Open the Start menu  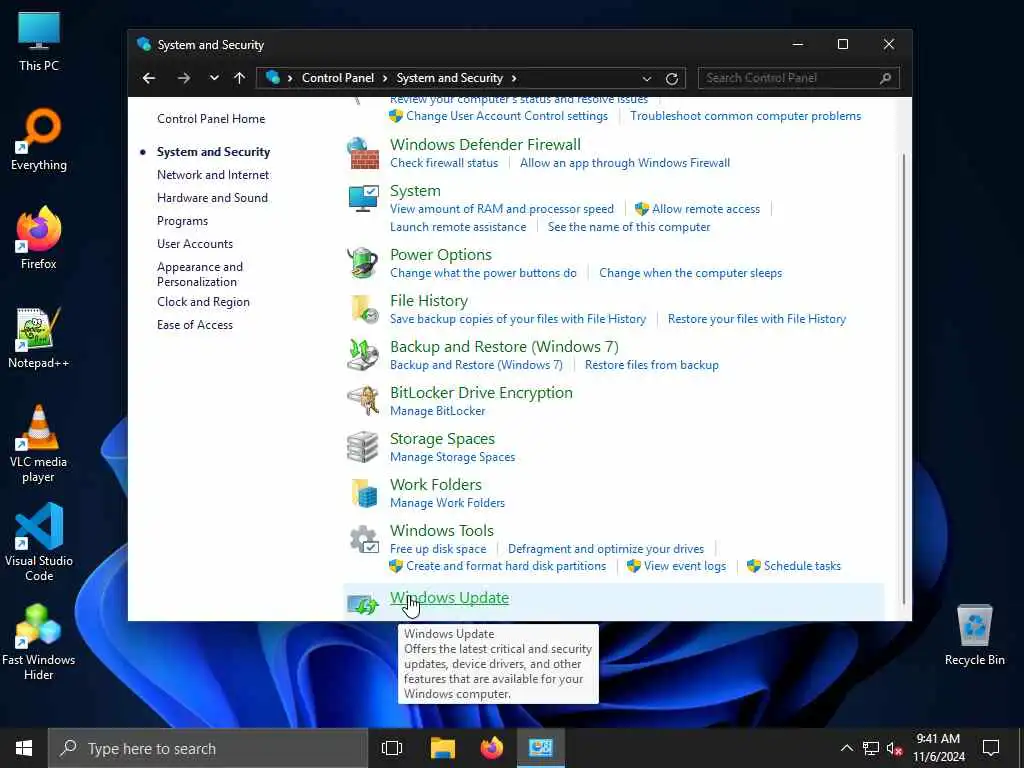click(x=24, y=748)
